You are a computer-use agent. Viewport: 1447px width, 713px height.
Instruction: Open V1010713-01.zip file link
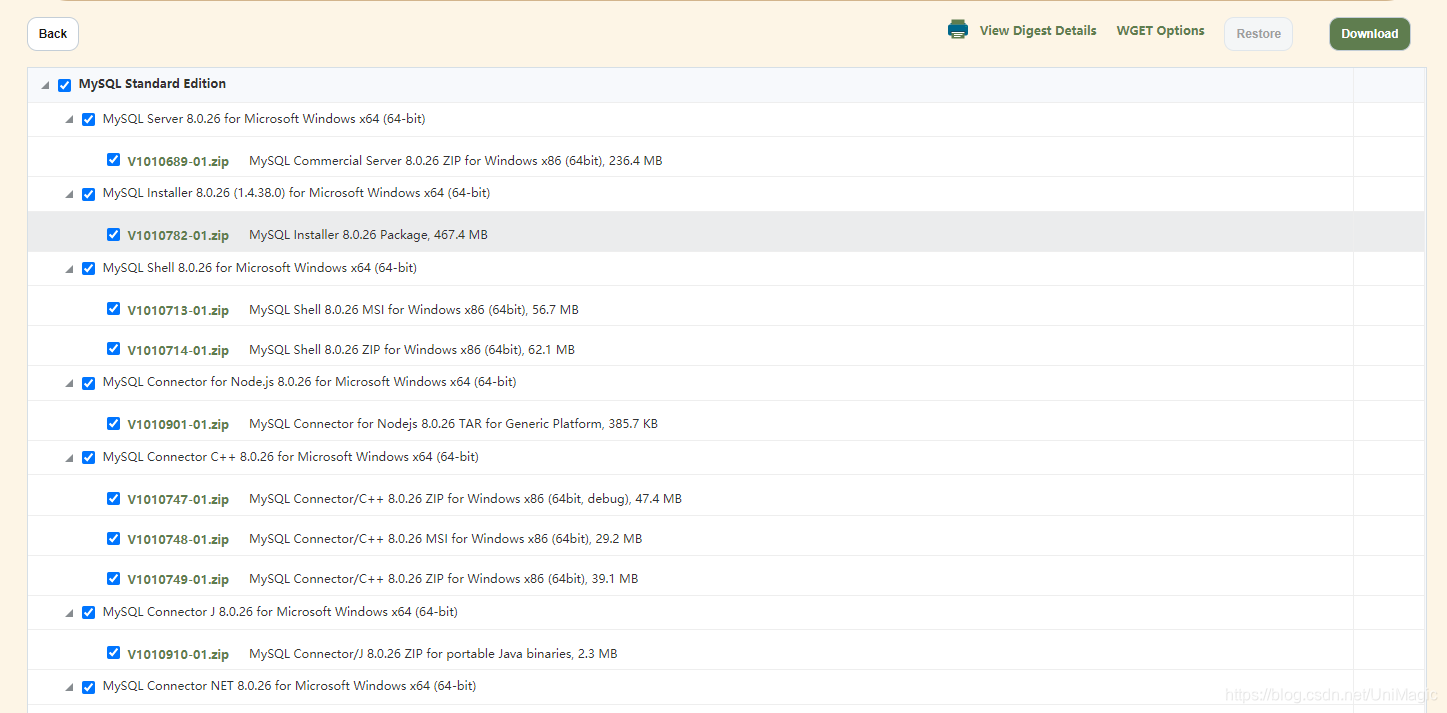pos(178,310)
